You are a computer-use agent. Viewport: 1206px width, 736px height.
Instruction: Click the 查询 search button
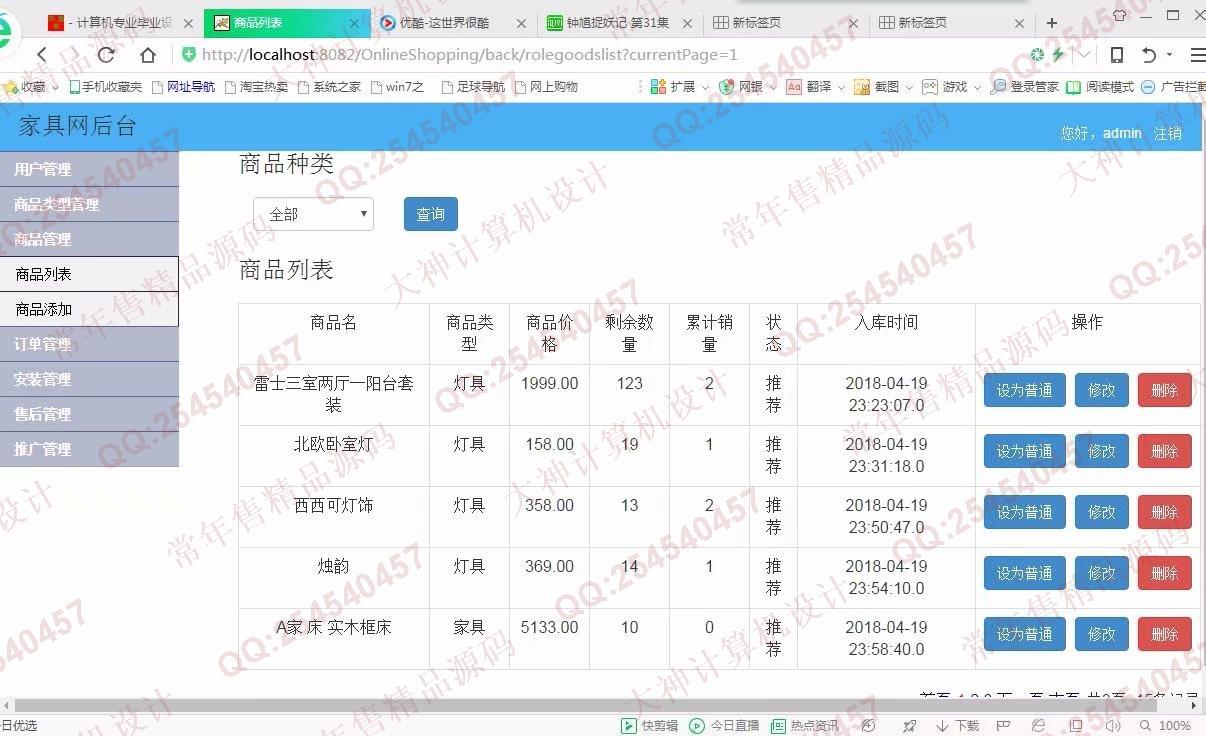coord(431,214)
